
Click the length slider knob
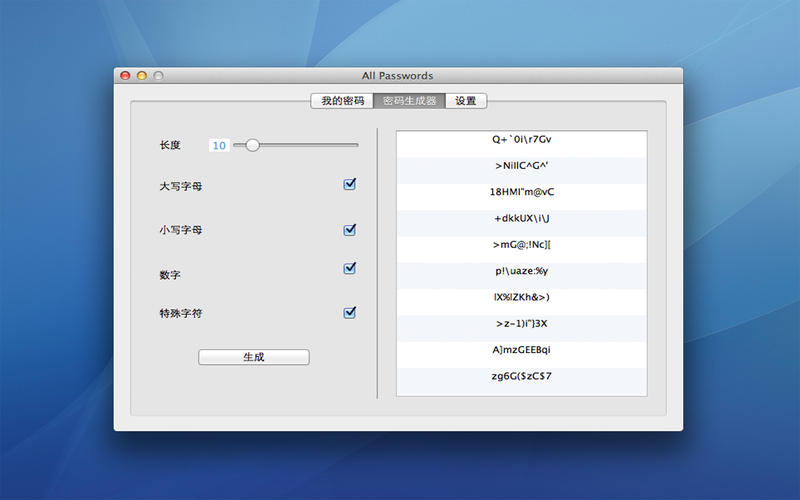[252, 145]
